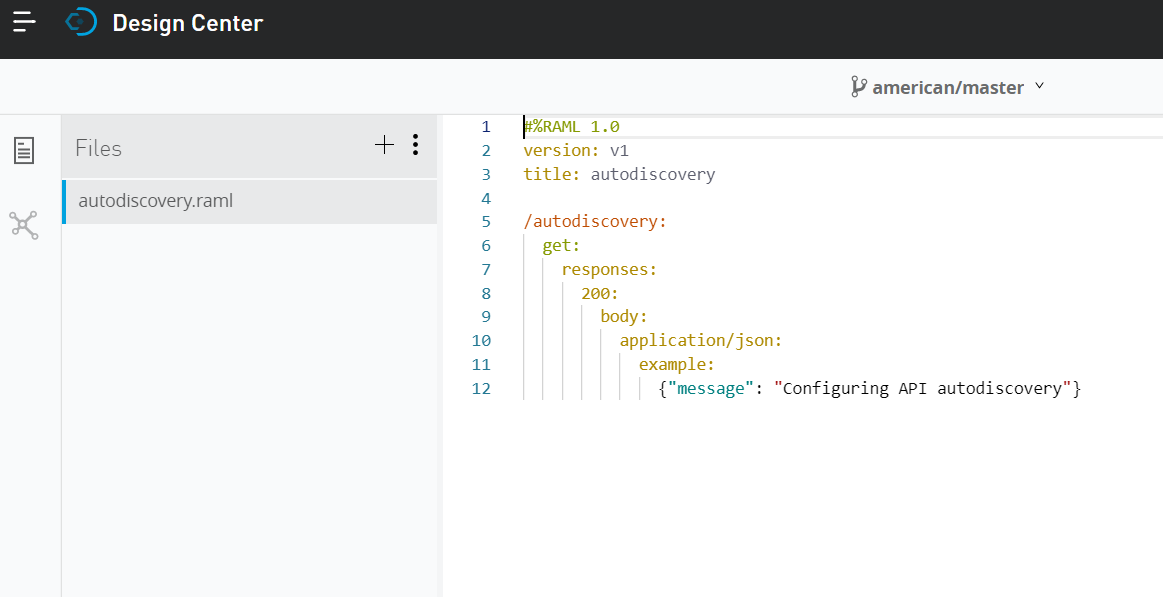
Task: Click chevron next to american/master
Action: (1039, 86)
